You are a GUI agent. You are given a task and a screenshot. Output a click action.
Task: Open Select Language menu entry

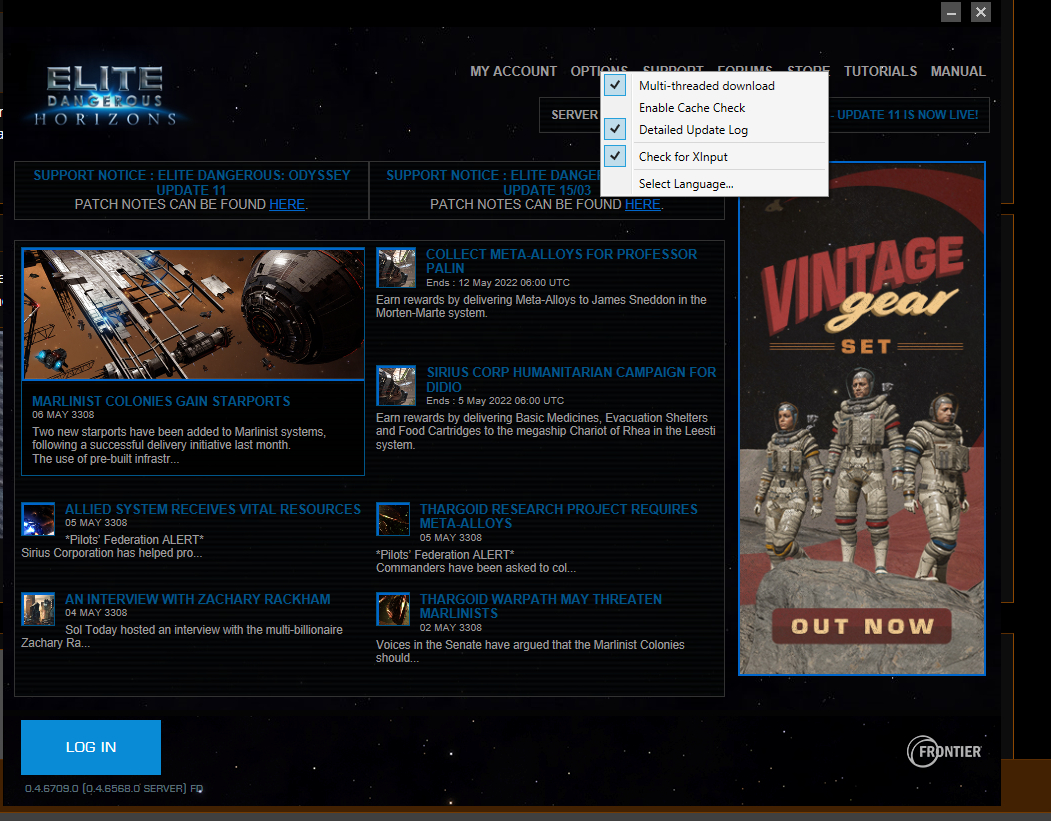(x=714, y=184)
